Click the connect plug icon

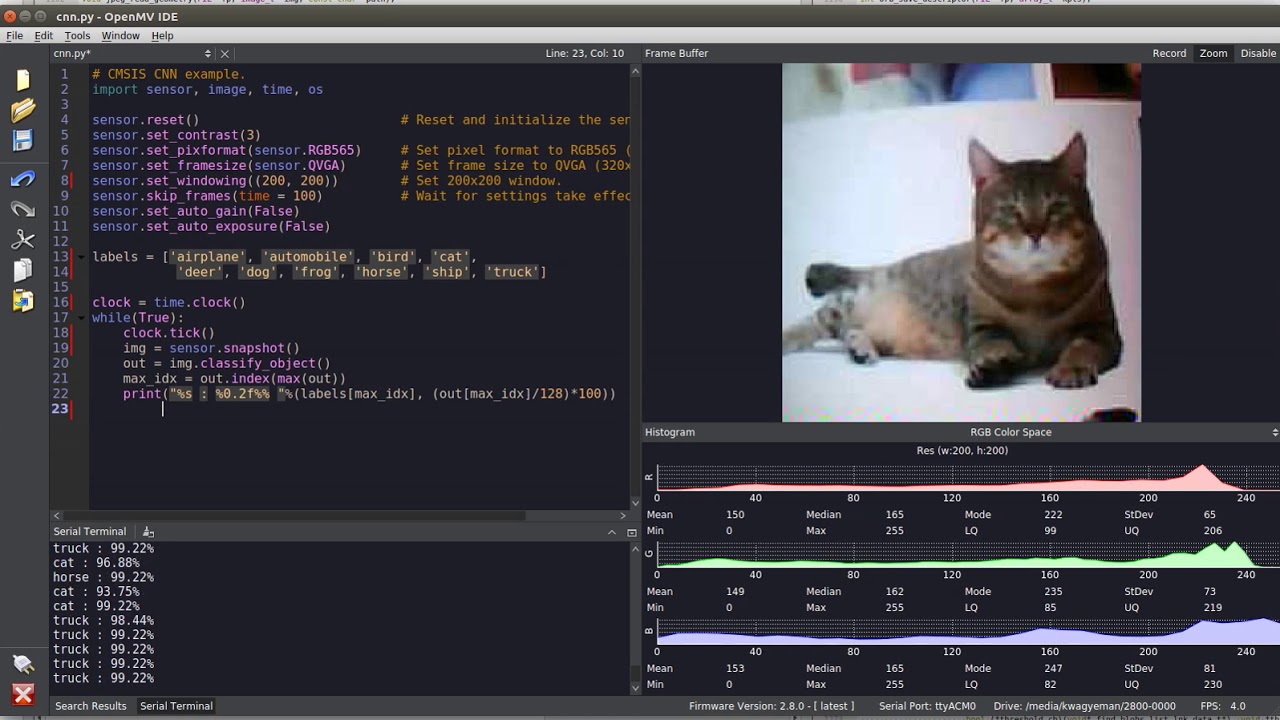23,663
